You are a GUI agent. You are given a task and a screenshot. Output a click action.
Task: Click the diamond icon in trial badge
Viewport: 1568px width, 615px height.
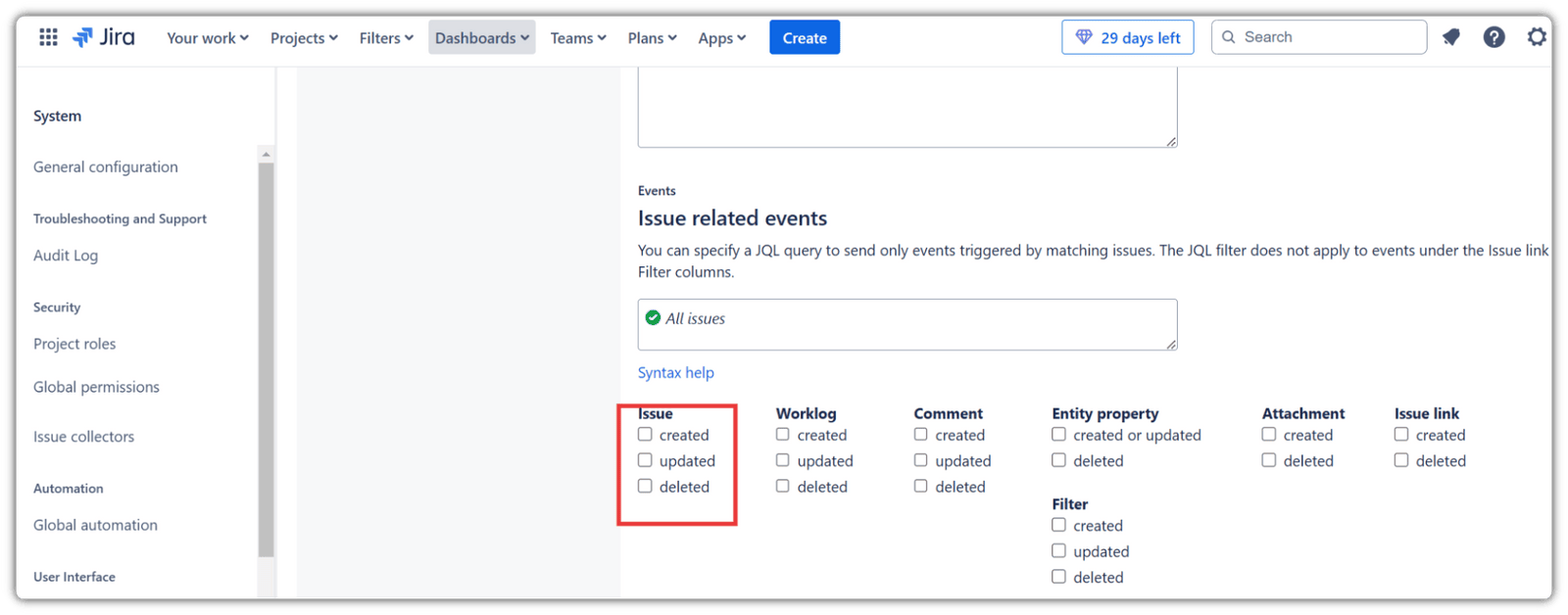pos(1084,37)
